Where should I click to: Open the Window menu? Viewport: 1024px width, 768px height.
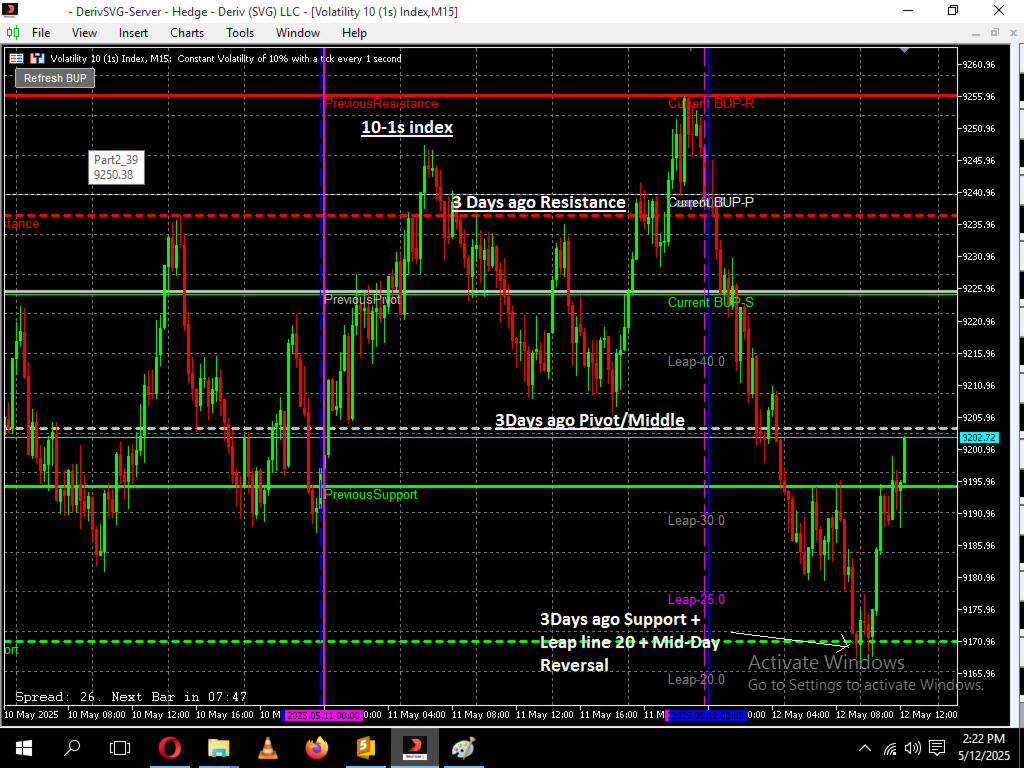(298, 33)
